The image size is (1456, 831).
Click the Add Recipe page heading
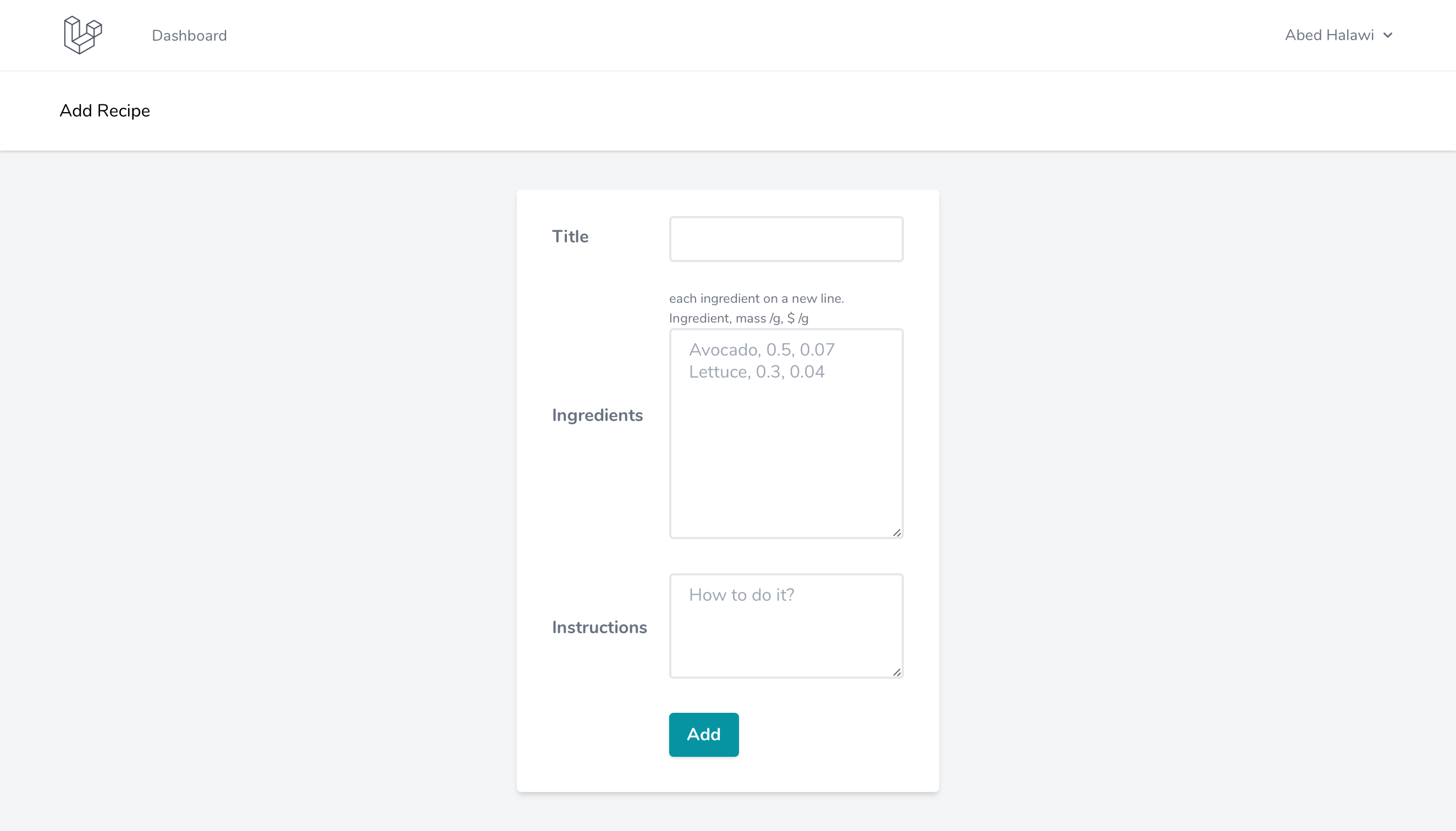point(104,110)
